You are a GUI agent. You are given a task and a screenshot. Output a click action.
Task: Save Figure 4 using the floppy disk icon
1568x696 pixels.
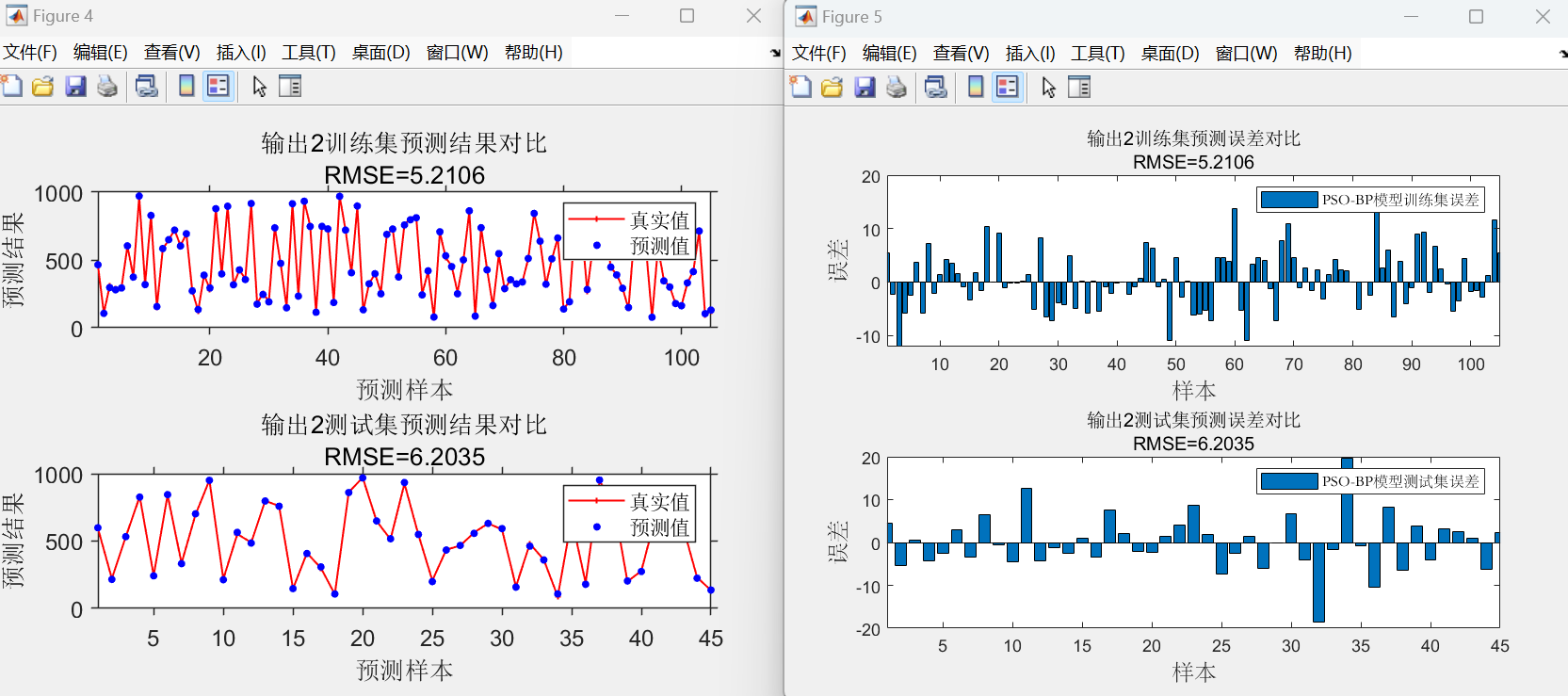[x=75, y=87]
